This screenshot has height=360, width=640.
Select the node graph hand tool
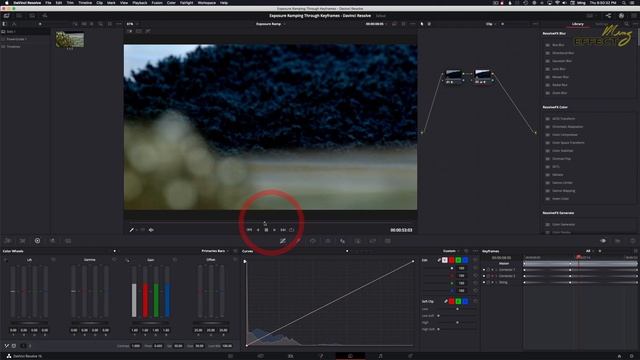pos(429,24)
